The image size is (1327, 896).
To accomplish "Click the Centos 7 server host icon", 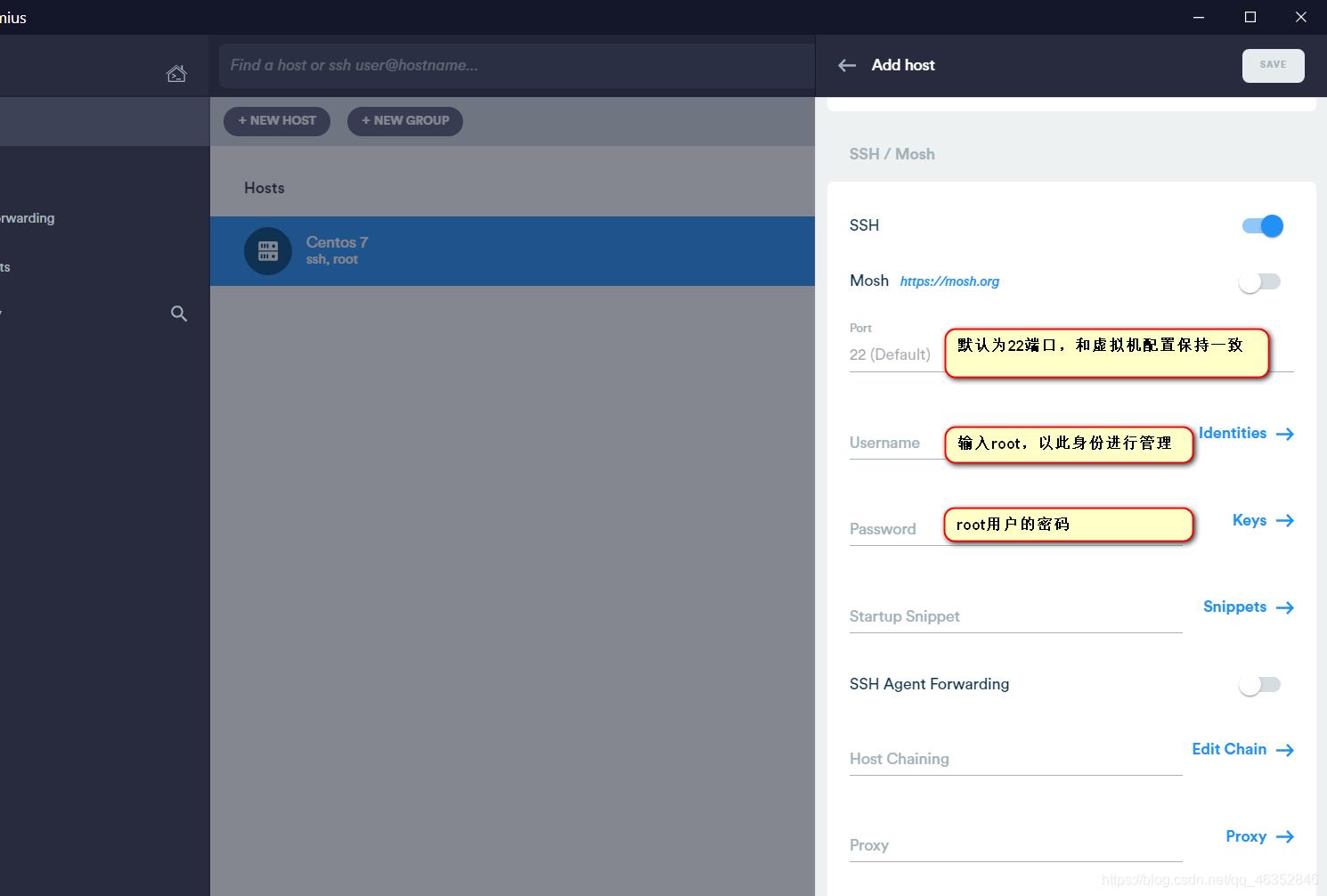I will pos(268,251).
